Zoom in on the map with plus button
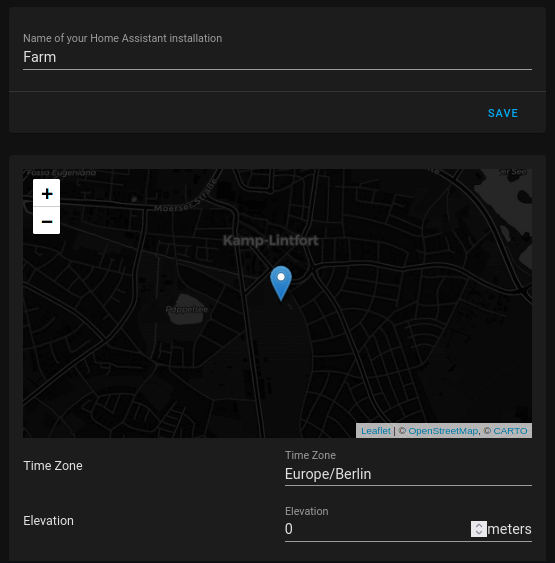Viewport: 555px width, 563px height. (47, 193)
